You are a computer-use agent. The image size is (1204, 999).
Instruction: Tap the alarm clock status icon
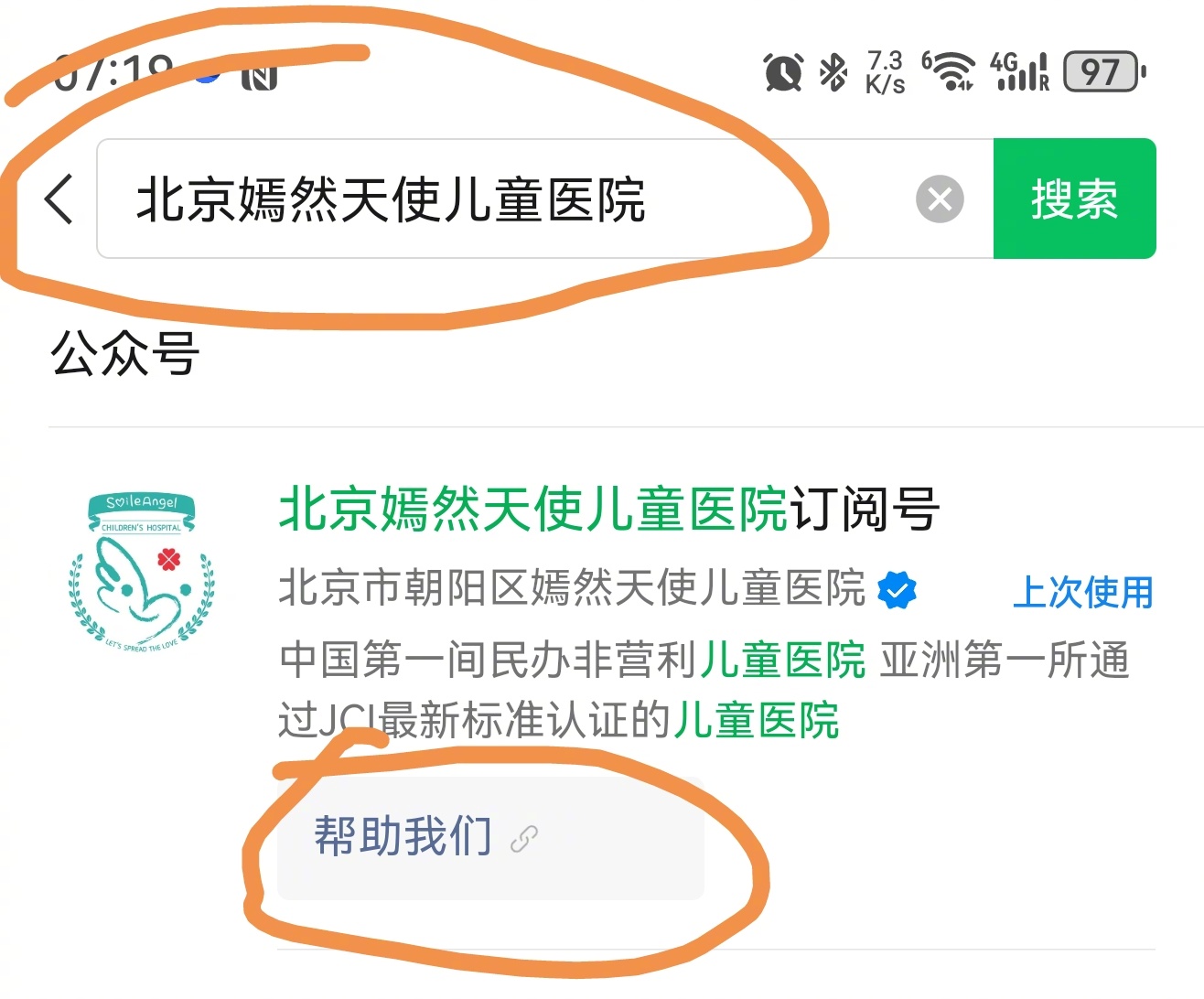[x=783, y=72]
